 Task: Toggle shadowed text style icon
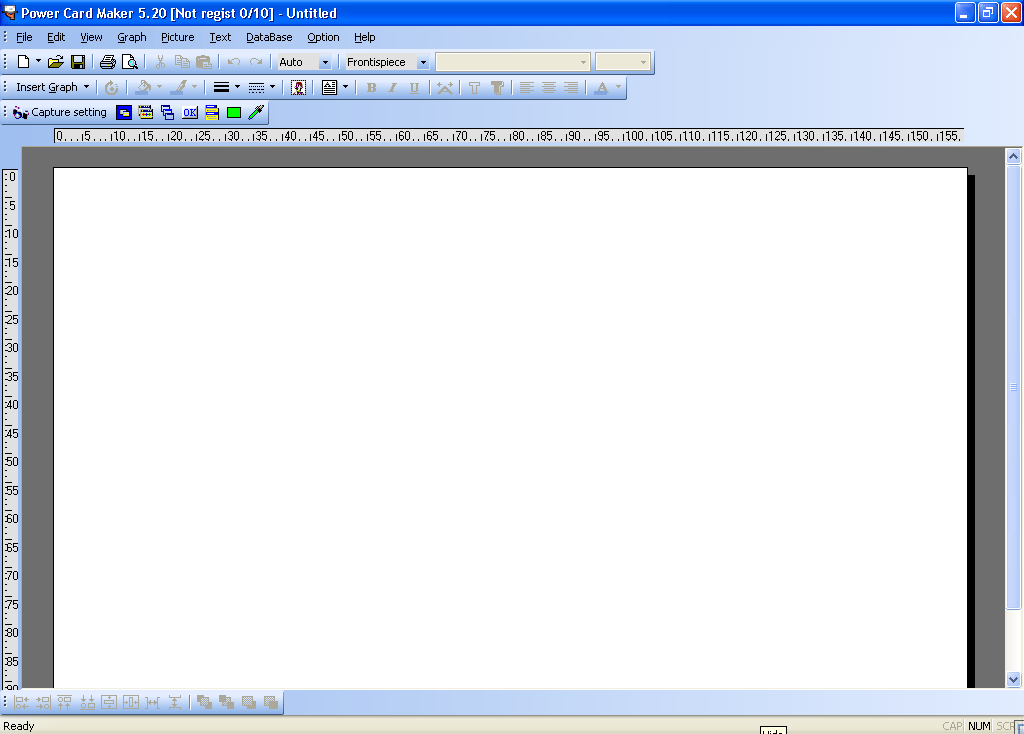[x=497, y=87]
